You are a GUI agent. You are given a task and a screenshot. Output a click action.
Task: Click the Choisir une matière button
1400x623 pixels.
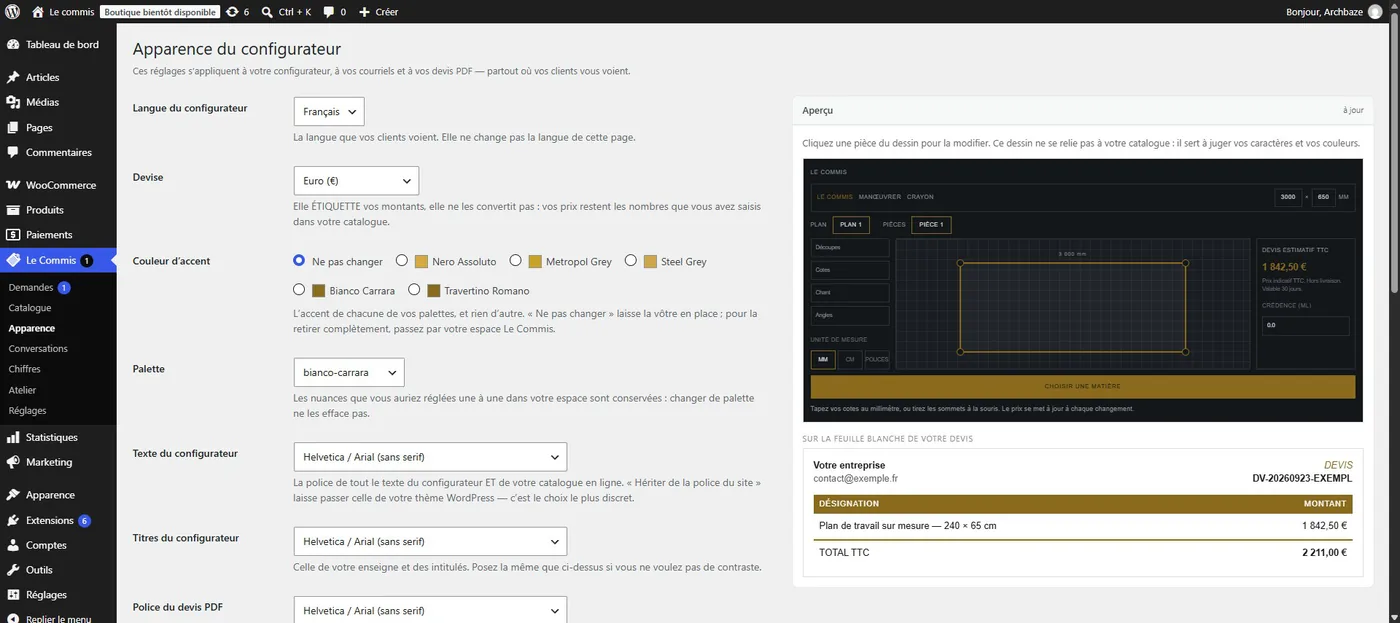pos(1082,386)
